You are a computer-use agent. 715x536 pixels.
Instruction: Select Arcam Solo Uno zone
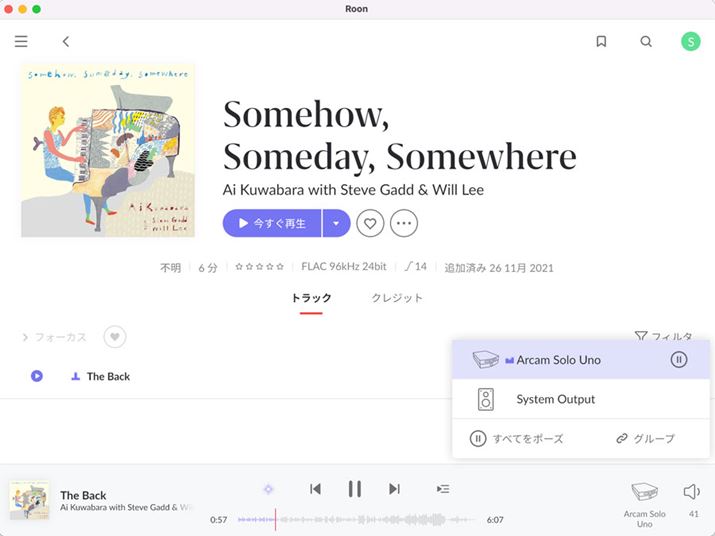(x=580, y=360)
